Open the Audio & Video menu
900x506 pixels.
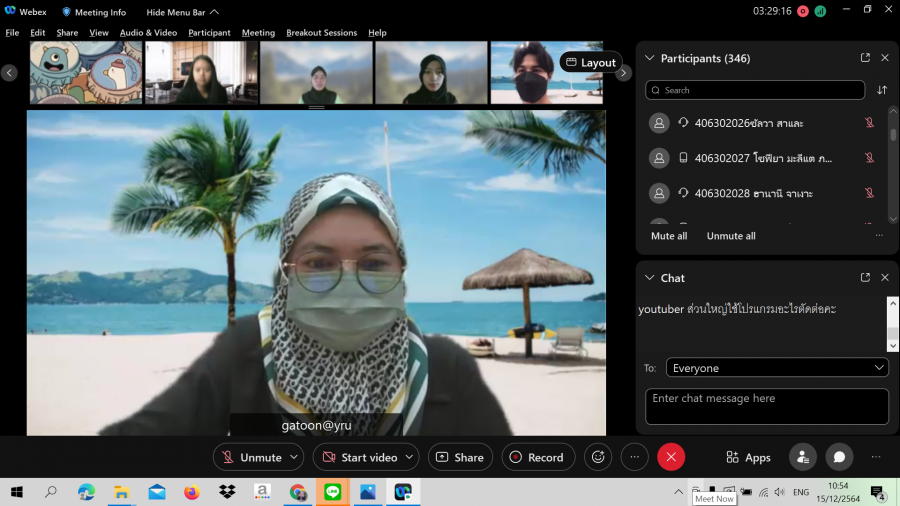click(148, 33)
